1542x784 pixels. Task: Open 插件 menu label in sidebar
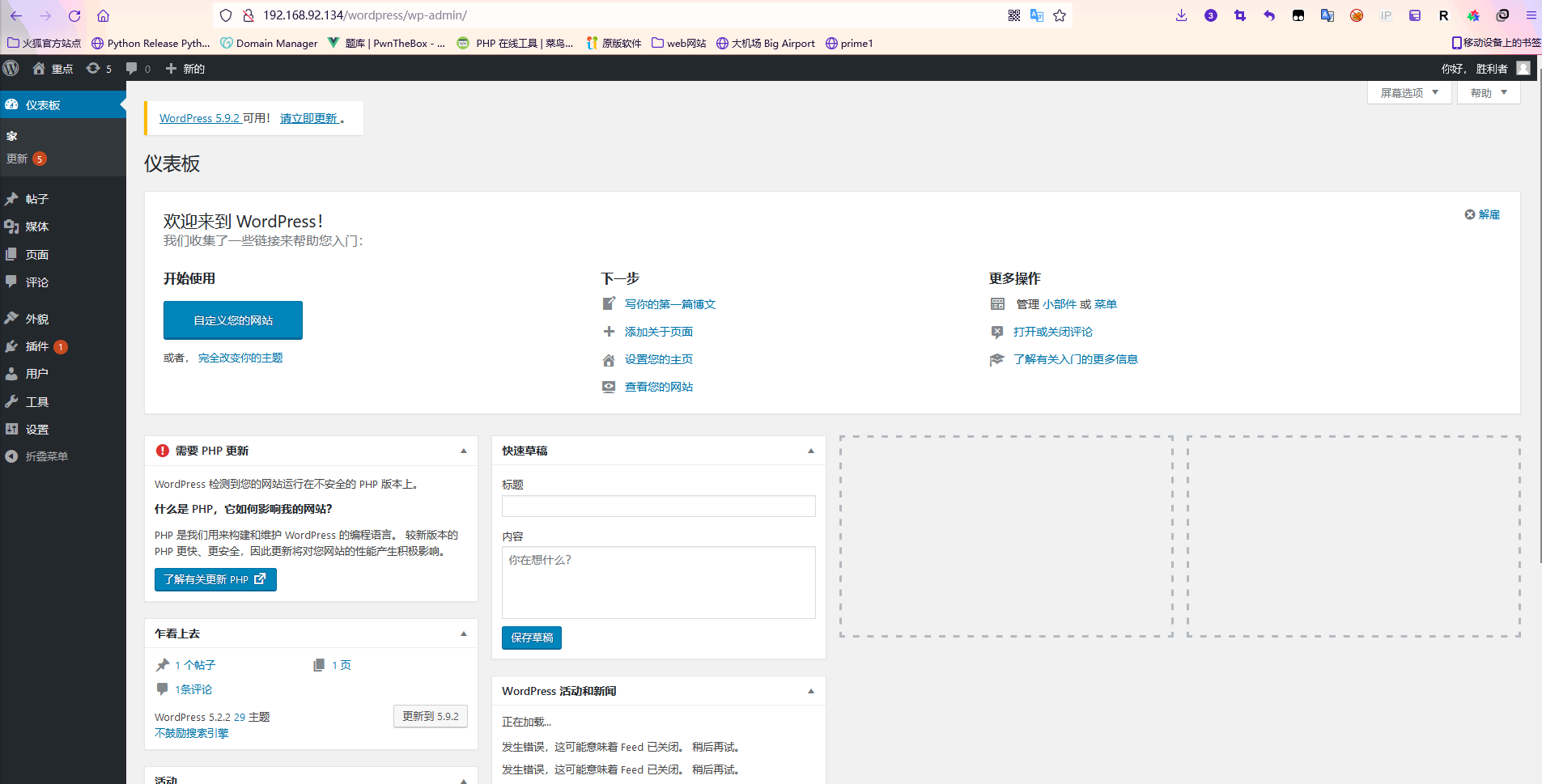tap(37, 346)
